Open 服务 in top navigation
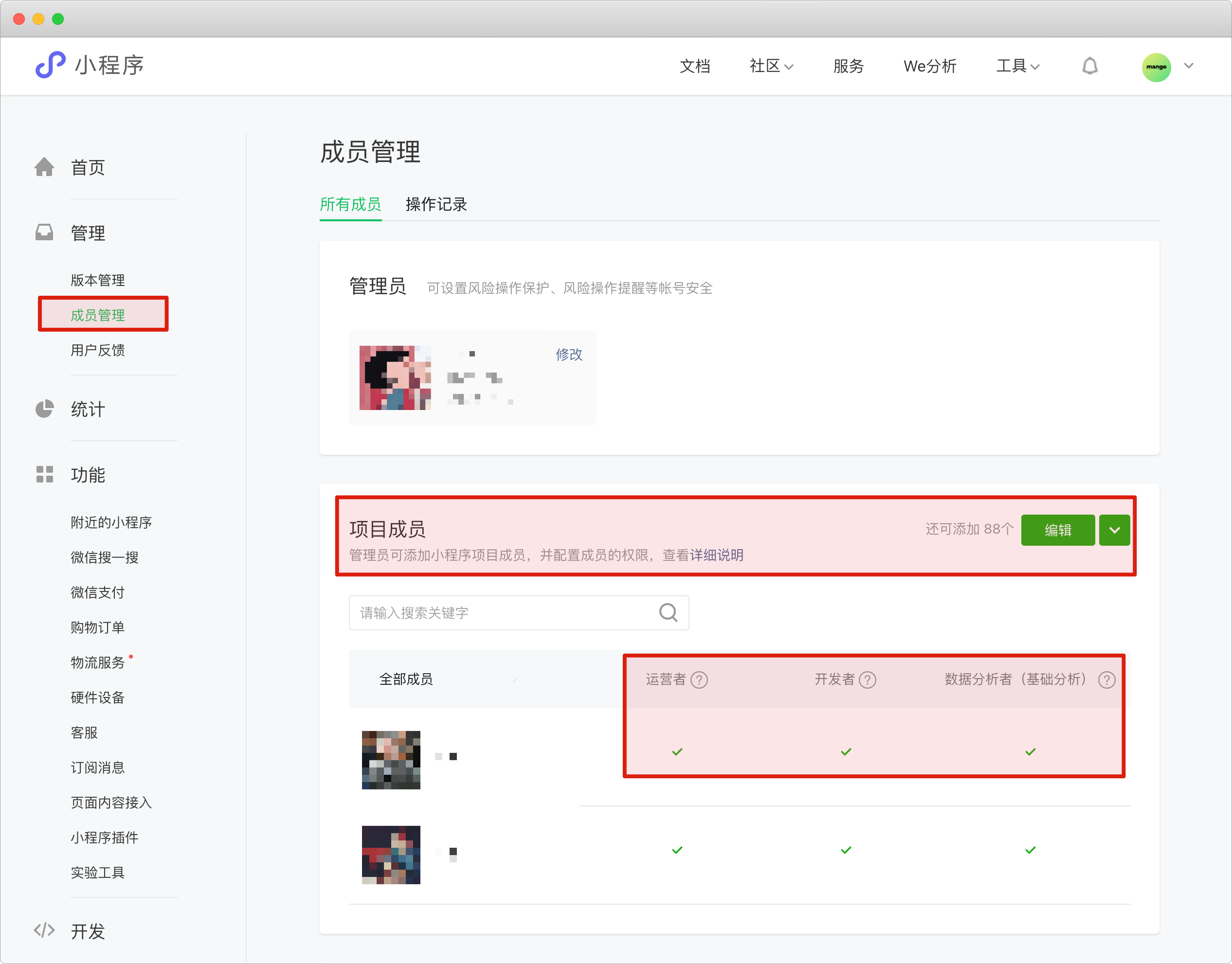 pos(848,66)
